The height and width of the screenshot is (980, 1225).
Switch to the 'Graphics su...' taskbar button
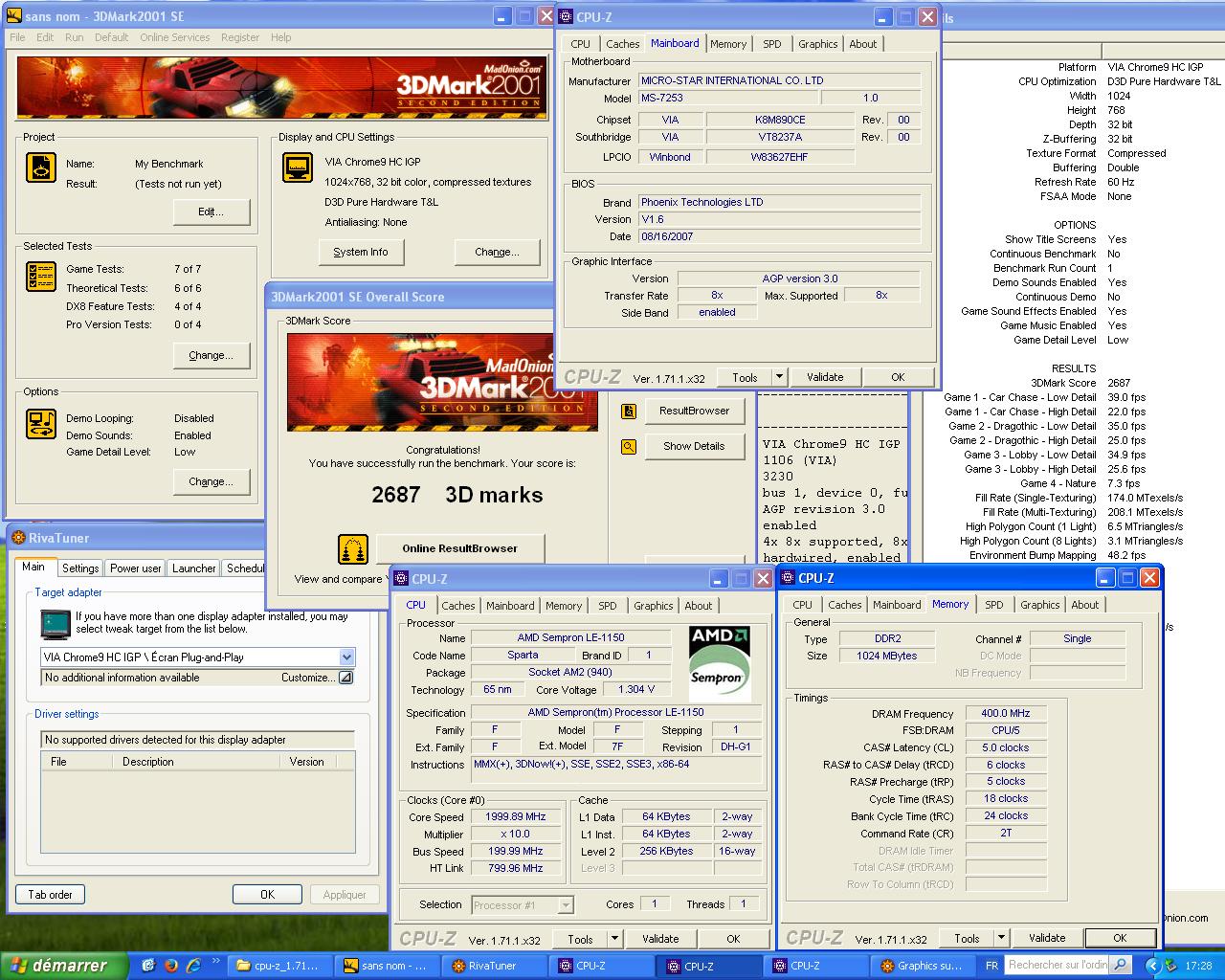pyautogui.click(x=924, y=966)
